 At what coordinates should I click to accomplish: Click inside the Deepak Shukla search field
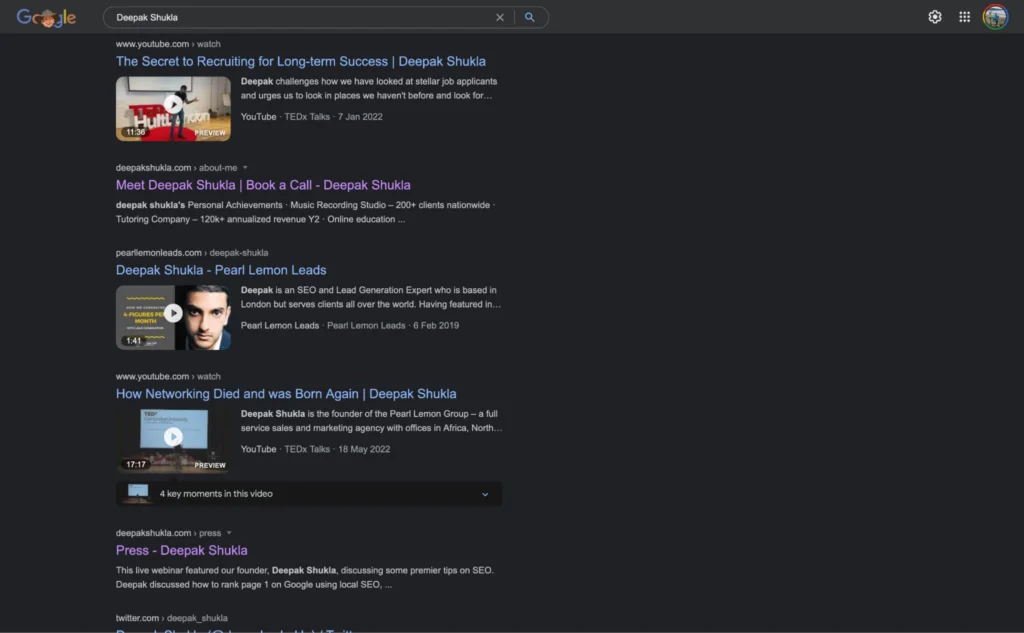tap(300, 18)
